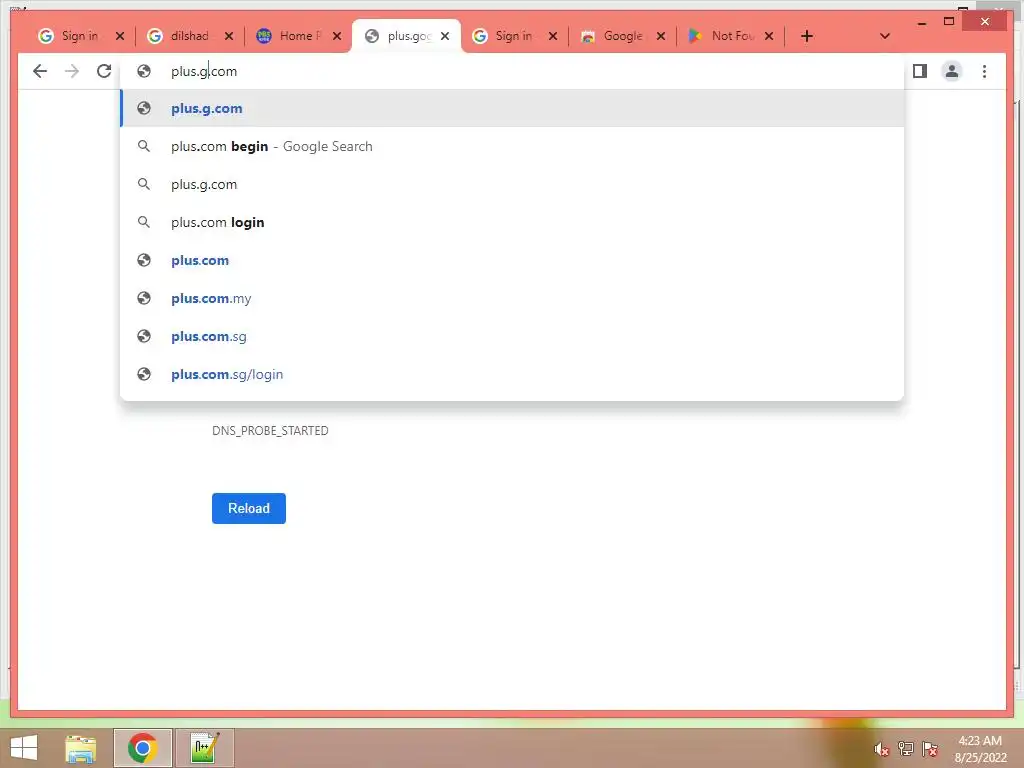
Task: Close the Home tab
Action: (337, 36)
